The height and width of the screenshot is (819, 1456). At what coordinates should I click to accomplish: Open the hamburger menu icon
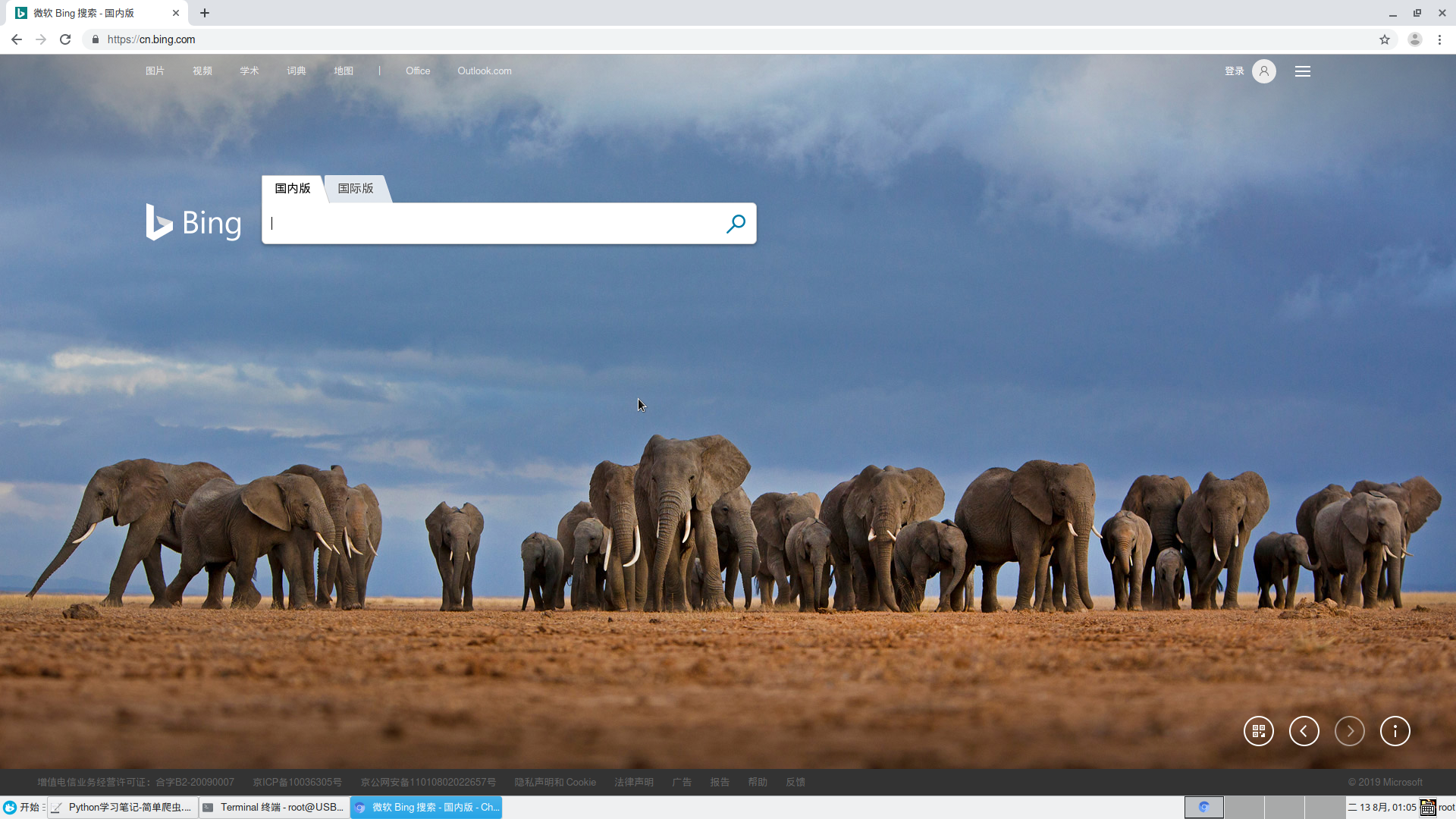pyautogui.click(x=1303, y=71)
